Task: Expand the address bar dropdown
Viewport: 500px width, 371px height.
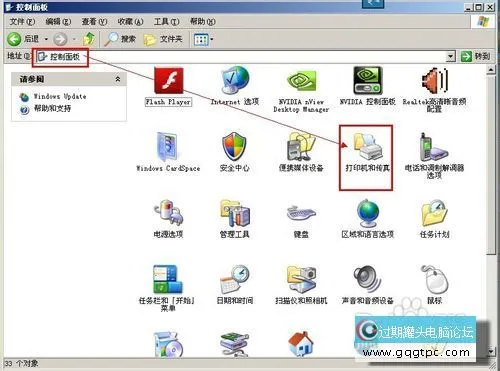Action: point(451,56)
